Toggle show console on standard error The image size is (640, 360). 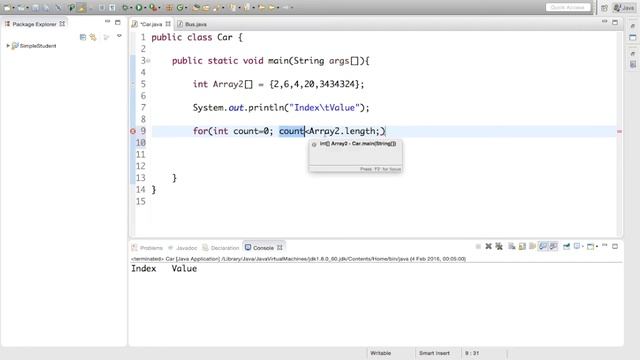click(553, 246)
